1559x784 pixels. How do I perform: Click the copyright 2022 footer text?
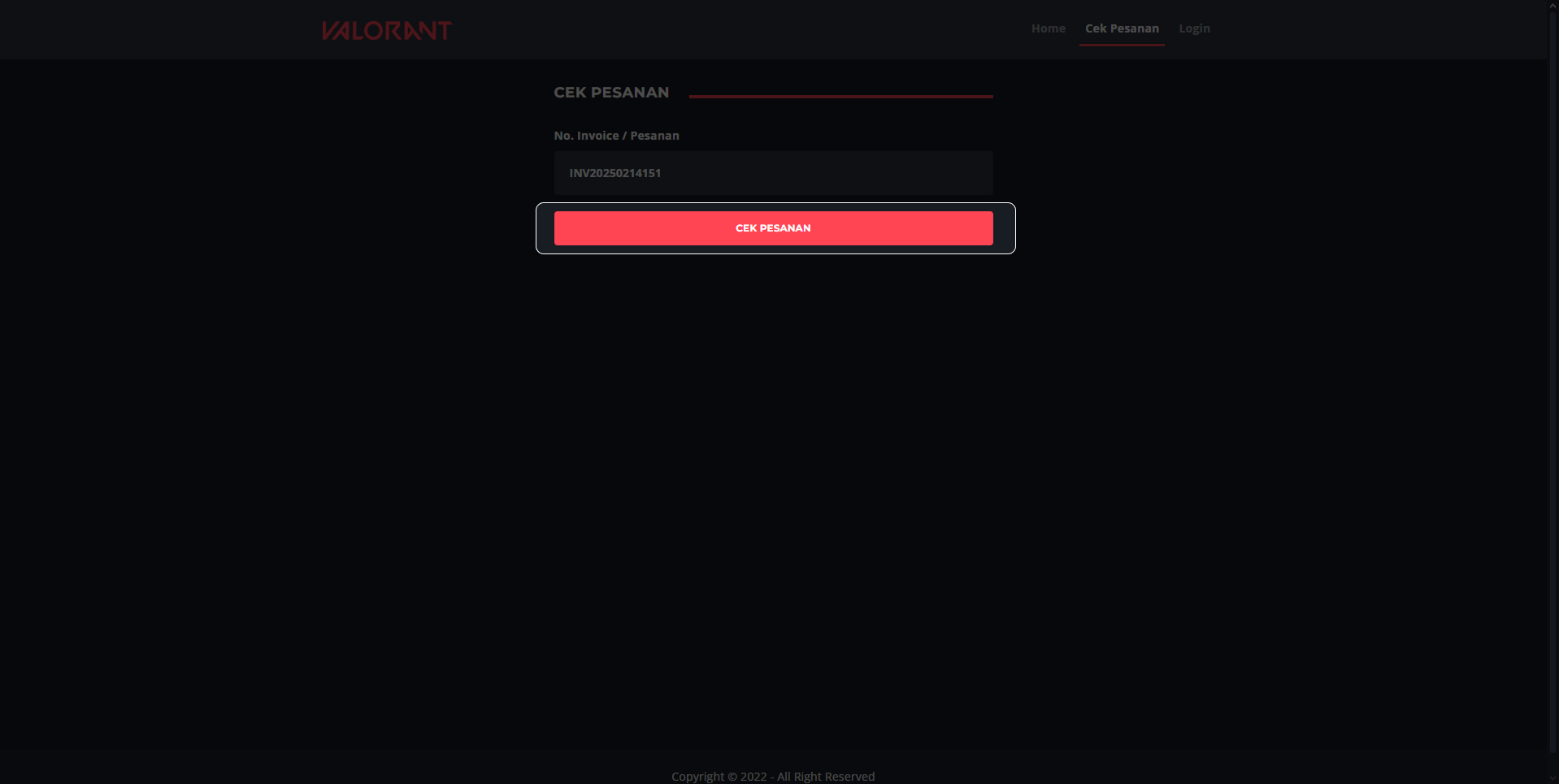point(773,777)
